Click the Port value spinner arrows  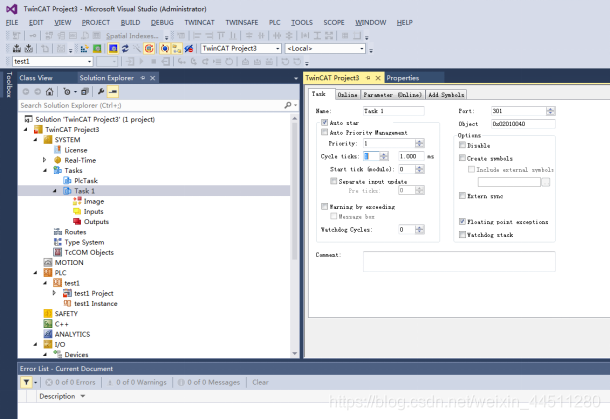click(550, 111)
